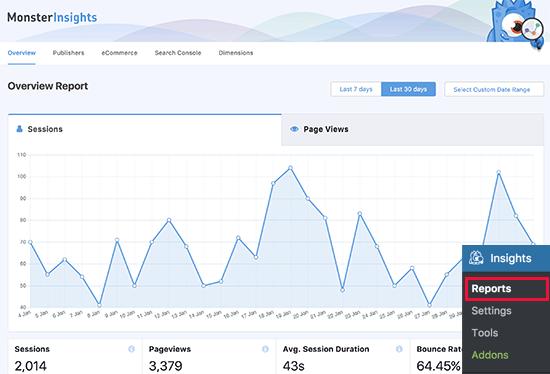The width and height of the screenshot is (550, 374).
Task: Click the Insights menu icon
Action: tap(476, 258)
